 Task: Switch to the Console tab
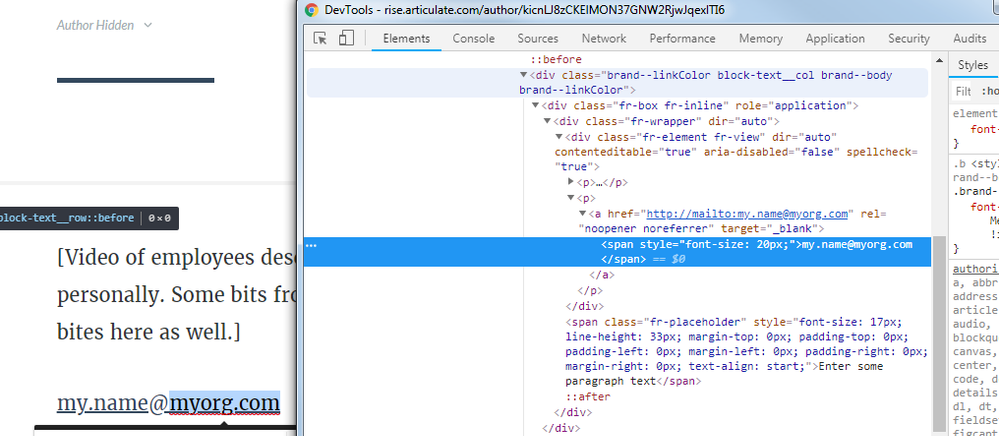473,38
